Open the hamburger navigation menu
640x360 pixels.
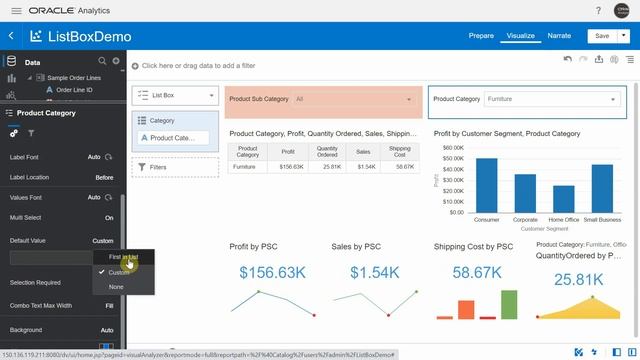click(16, 11)
